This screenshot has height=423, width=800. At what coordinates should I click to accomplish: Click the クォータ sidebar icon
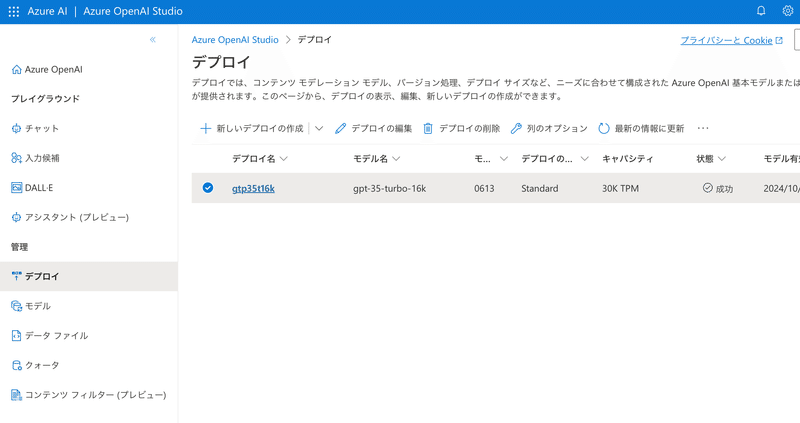tap(16, 365)
